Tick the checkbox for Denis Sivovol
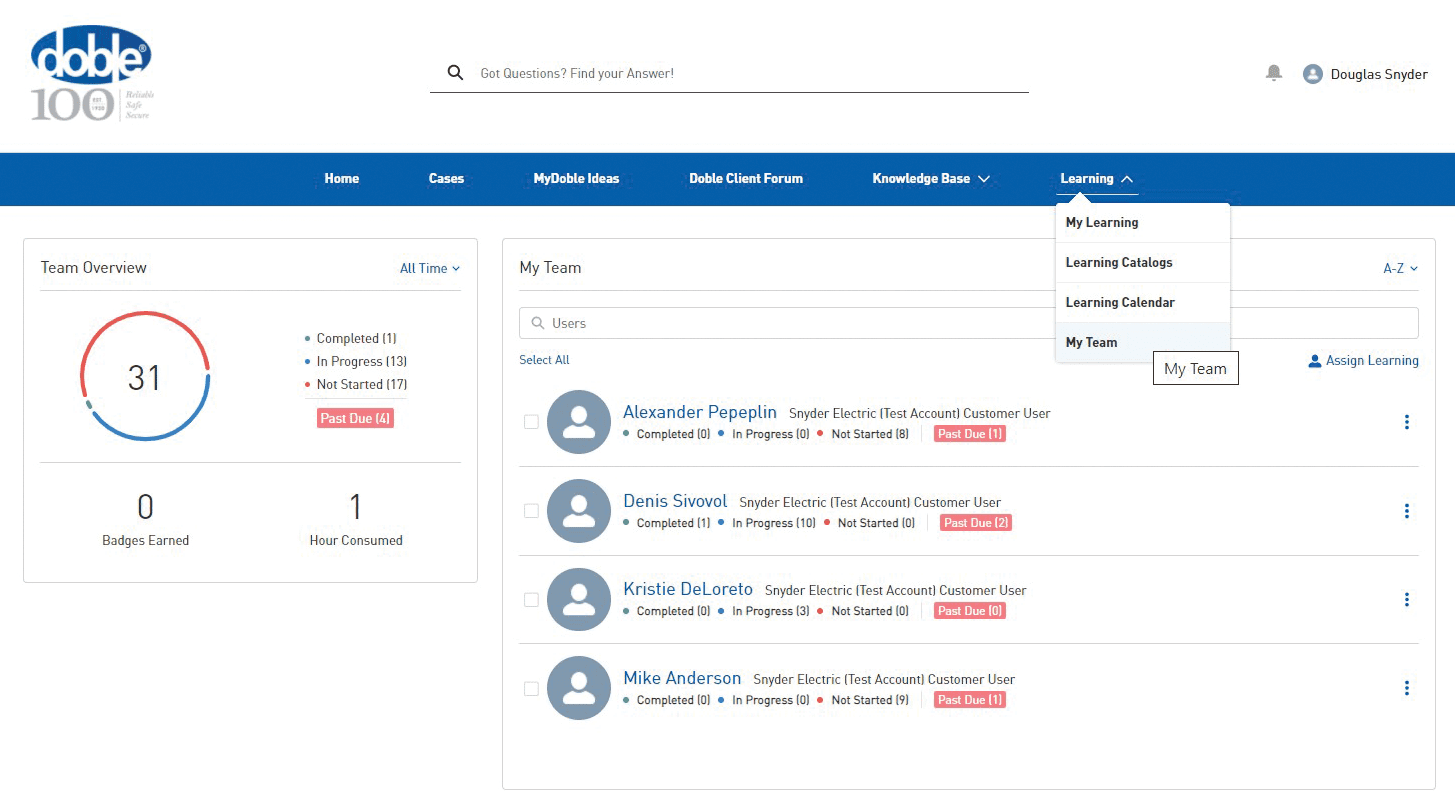This screenshot has height=806, width=1455. click(531, 511)
